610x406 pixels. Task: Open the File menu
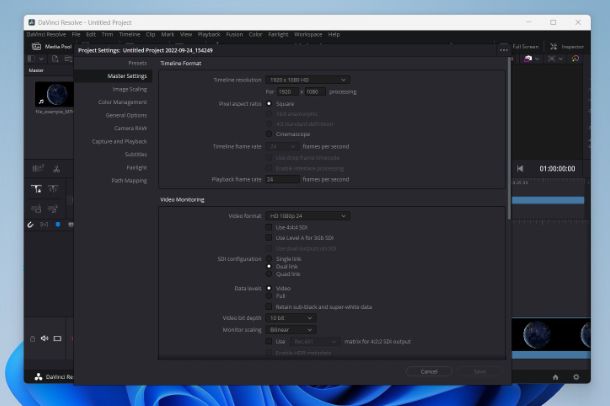(x=76, y=35)
